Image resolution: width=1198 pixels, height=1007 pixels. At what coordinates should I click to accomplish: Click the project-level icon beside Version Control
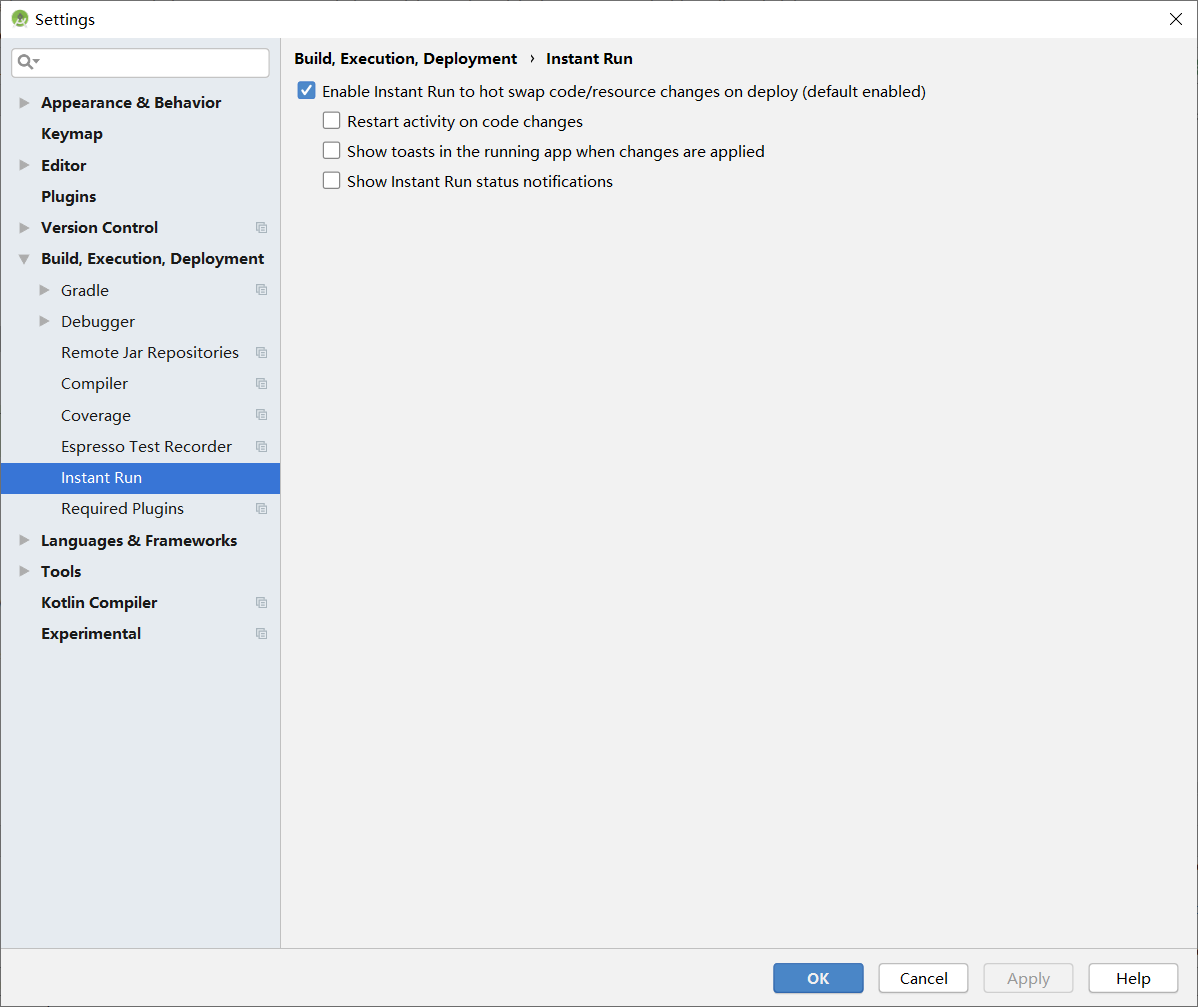point(261,228)
